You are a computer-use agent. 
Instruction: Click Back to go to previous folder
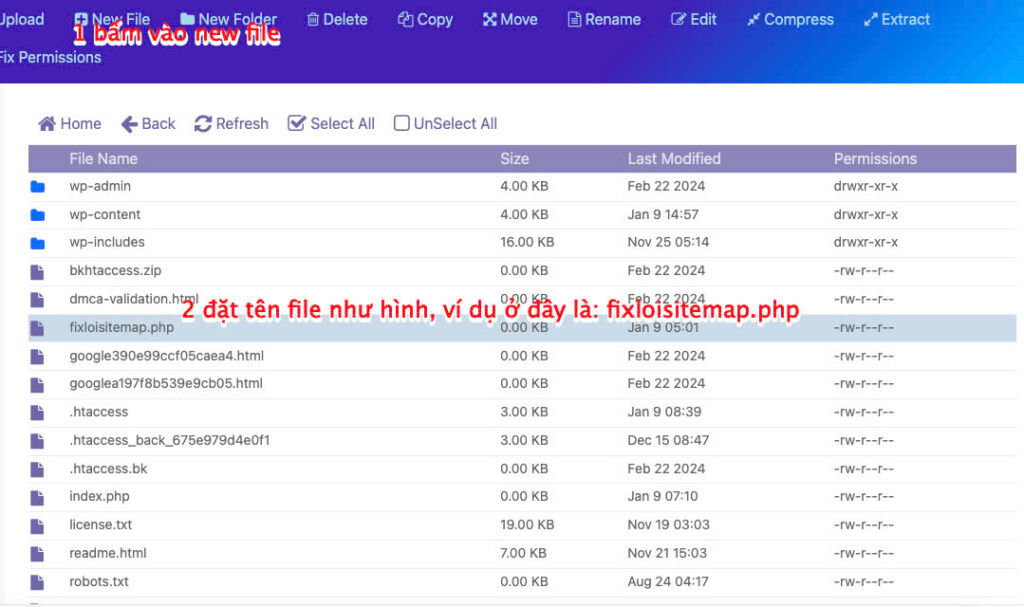point(147,123)
